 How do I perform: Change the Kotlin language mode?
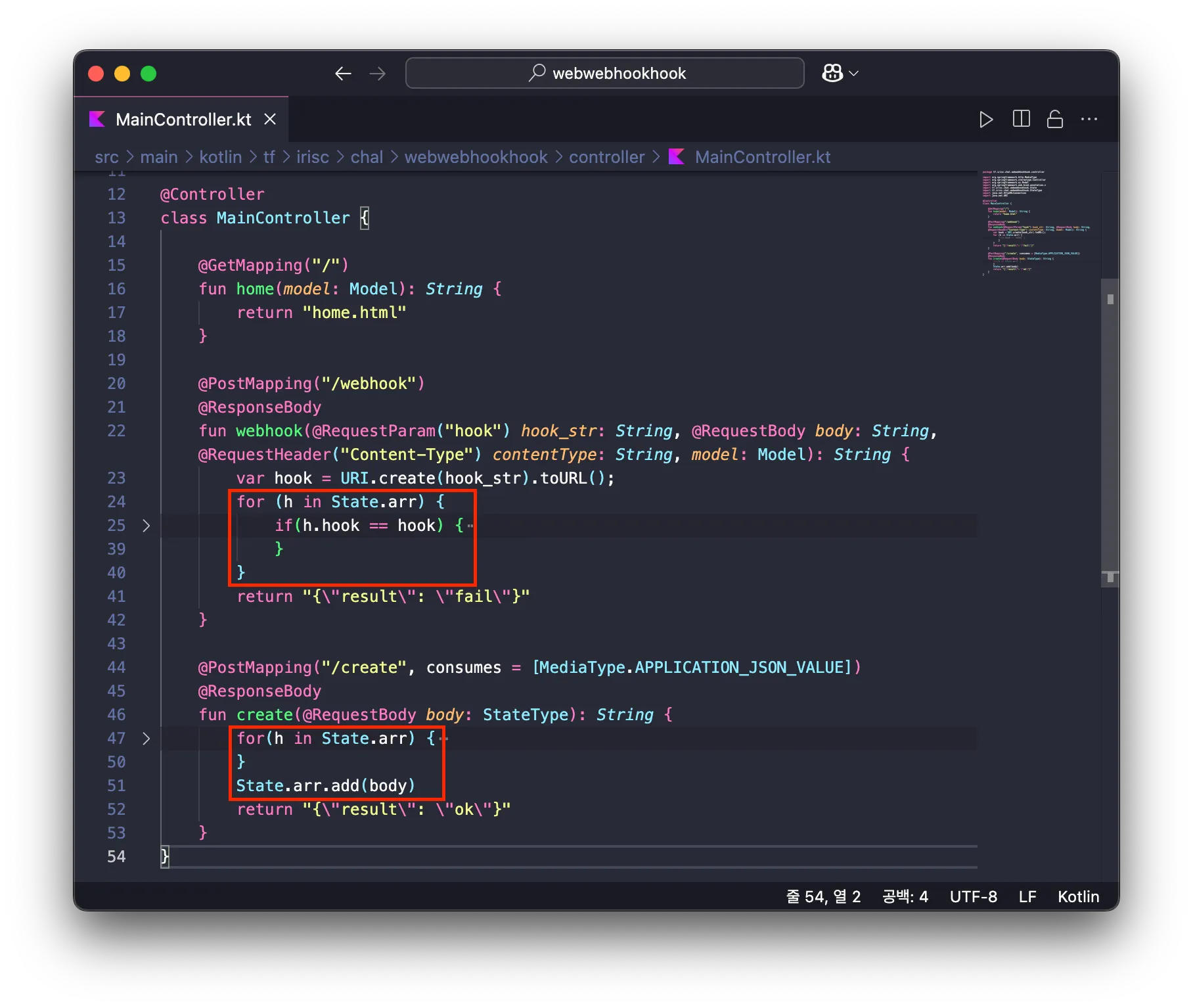pos(1078,897)
